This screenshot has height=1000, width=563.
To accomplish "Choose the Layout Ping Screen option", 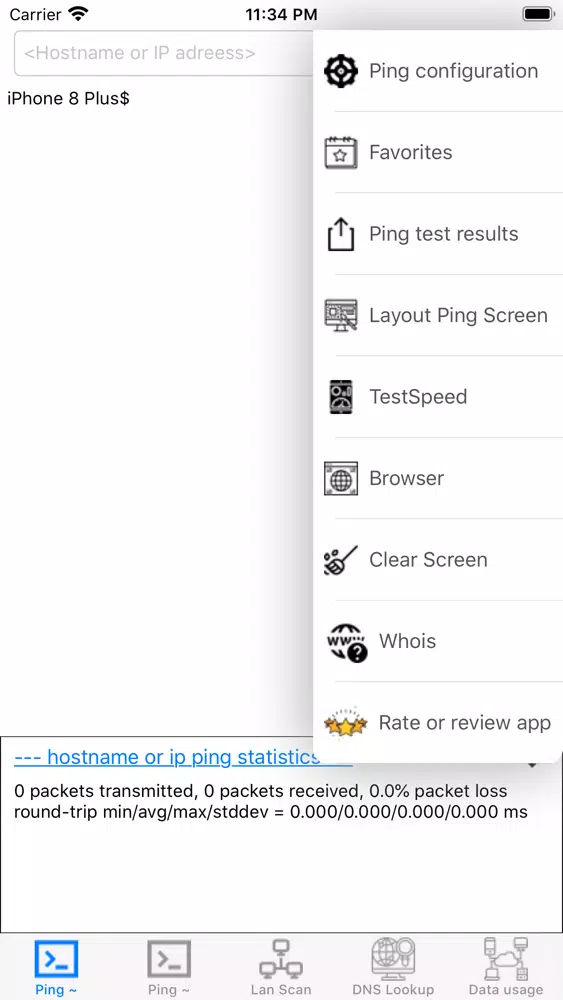I will tap(438, 315).
